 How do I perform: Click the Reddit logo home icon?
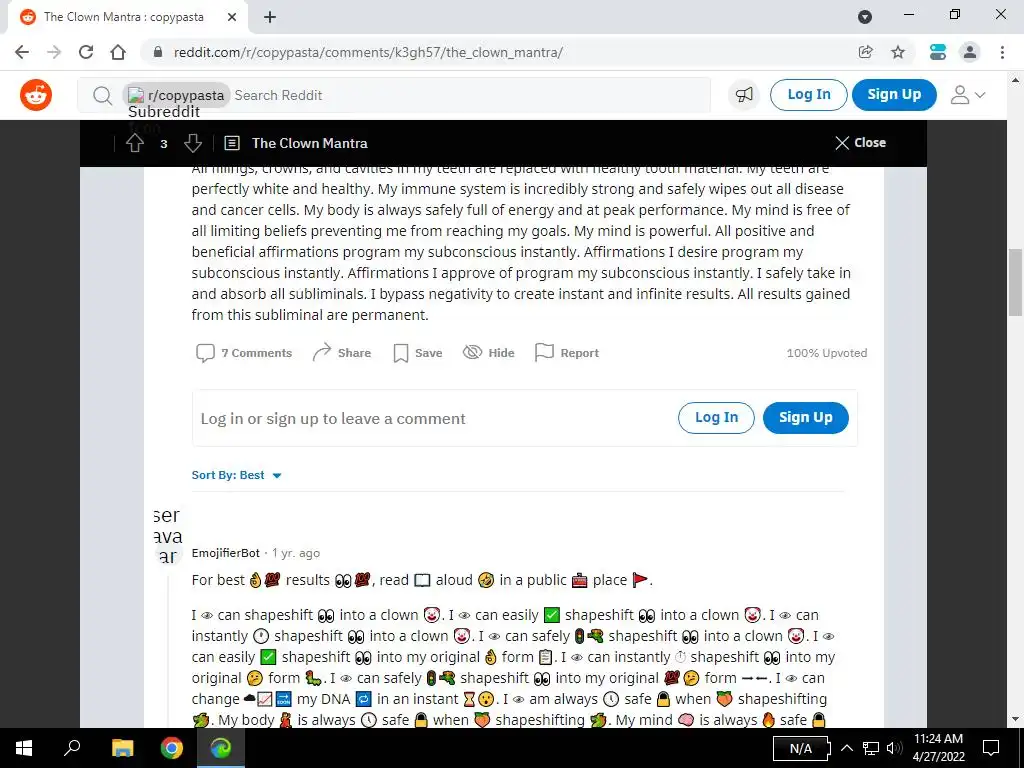coord(36,95)
